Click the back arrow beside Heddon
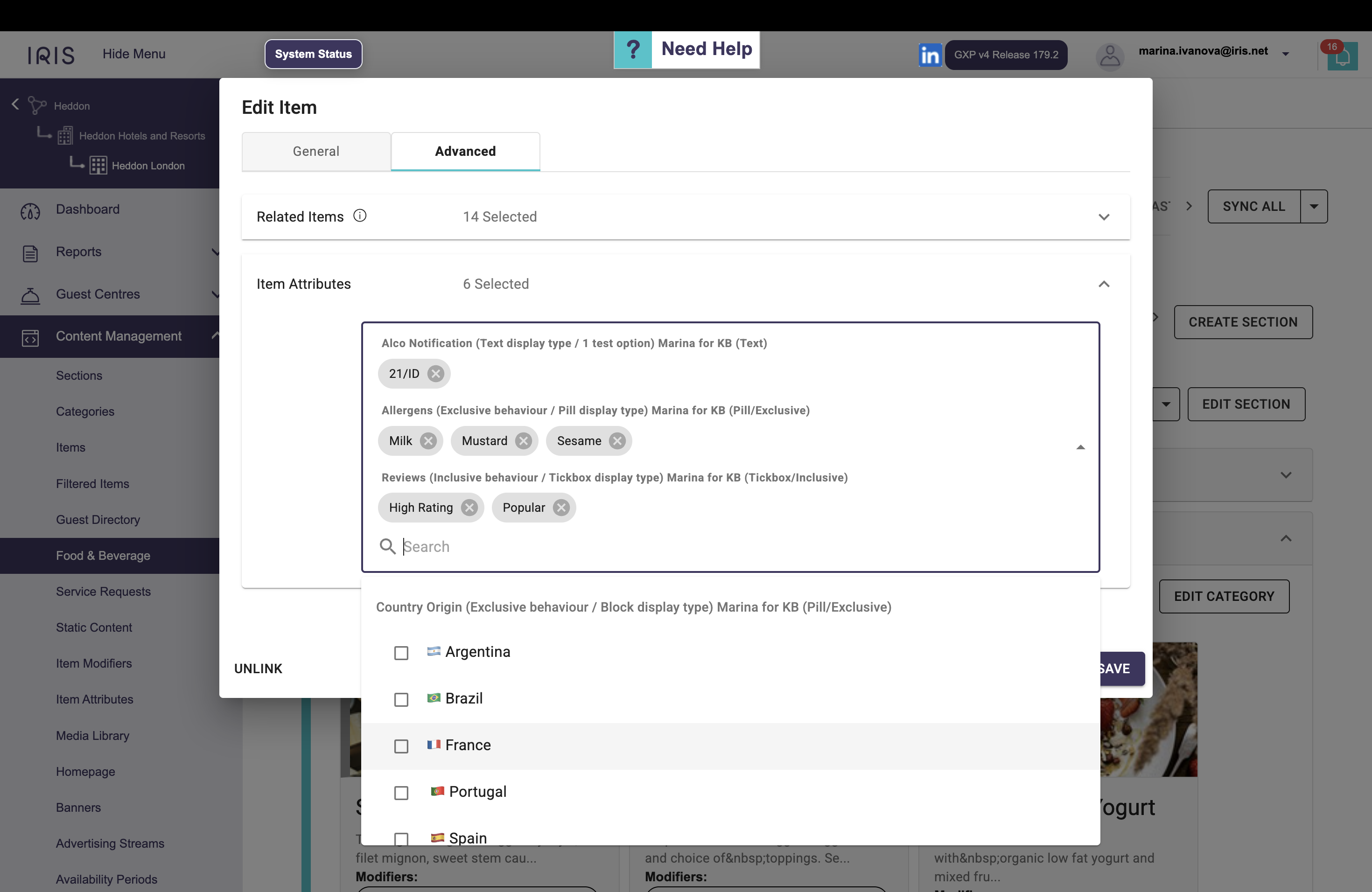1372x892 pixels. click(x=15, y=105)
